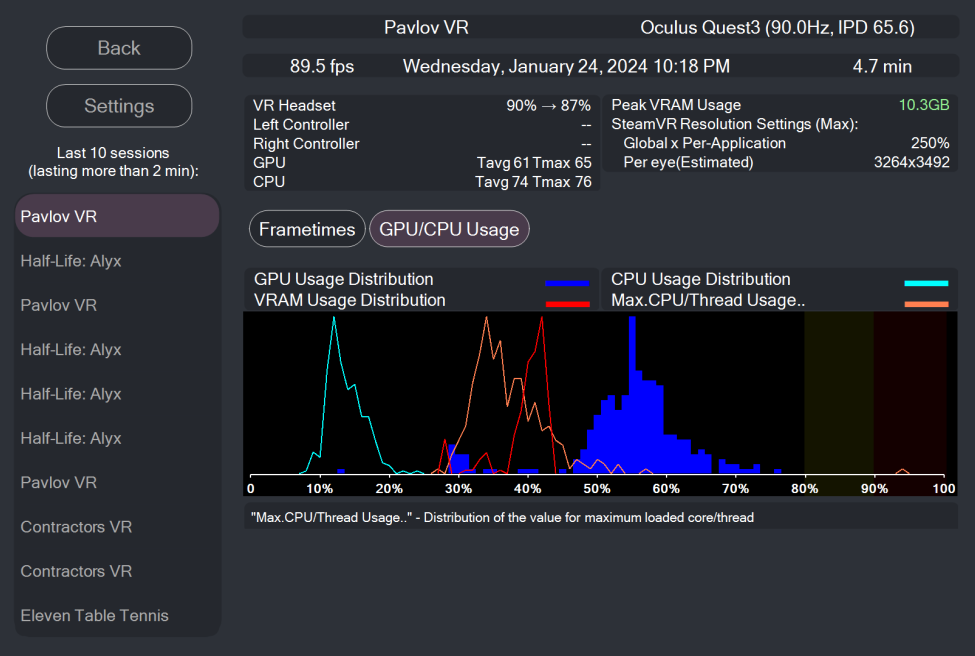975x656 pixels.
Task: Select the highlighted Pavlov VR session
Action: pos(117,216)
